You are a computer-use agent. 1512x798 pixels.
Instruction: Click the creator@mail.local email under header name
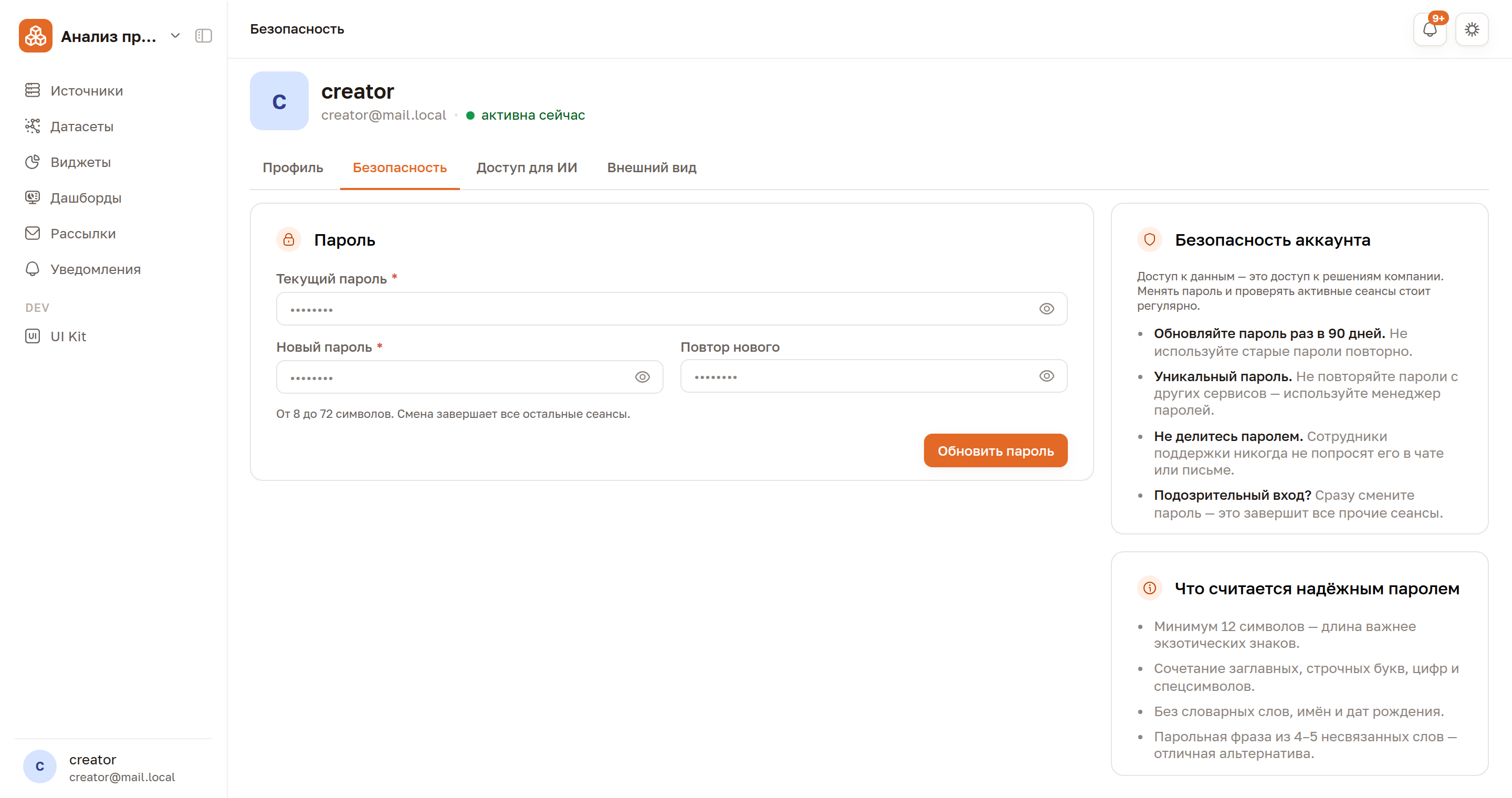[383, 115]
